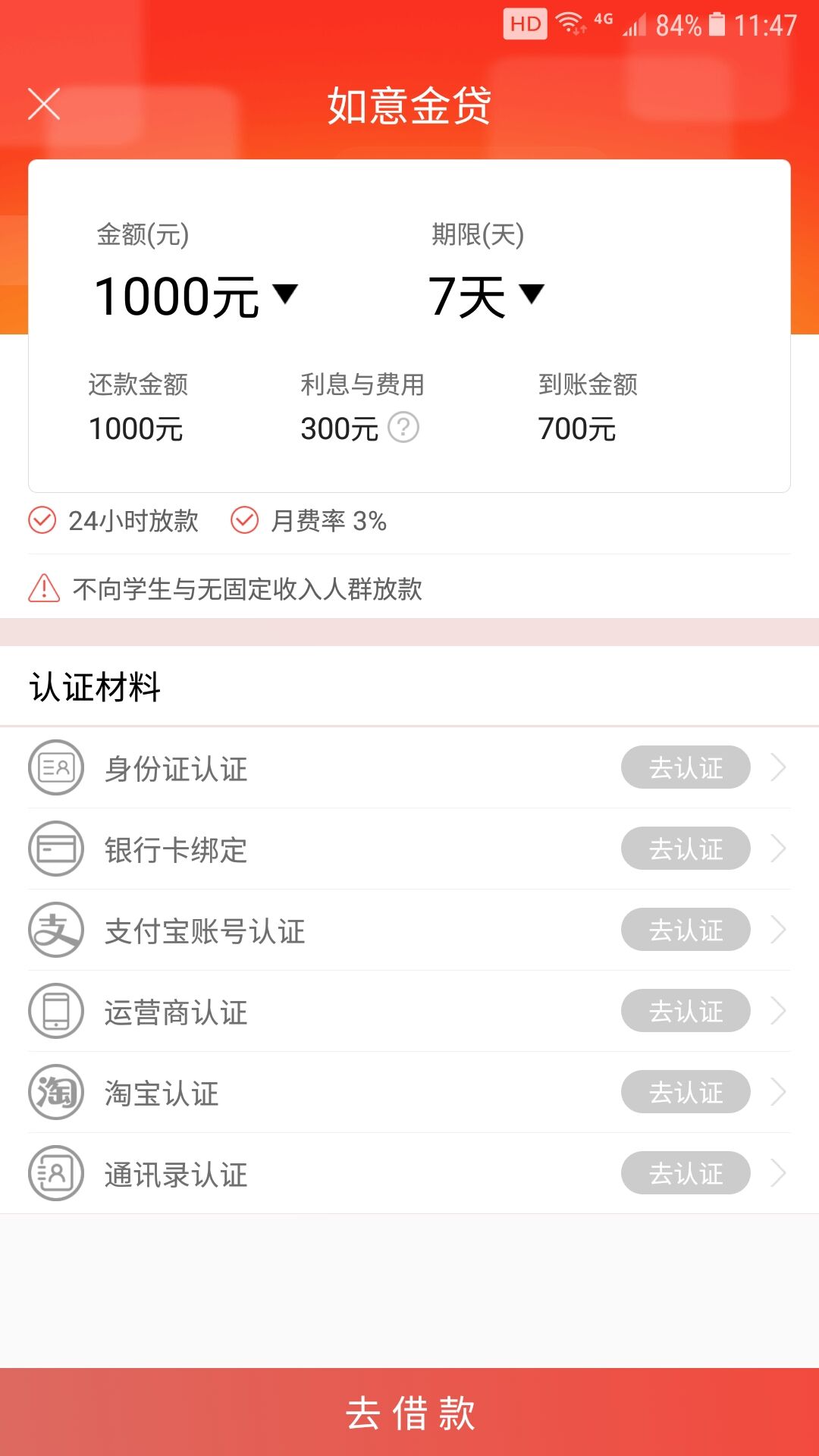Tap the contacts verification icon
The image size is (819, 1456).
click(55, 1173)
